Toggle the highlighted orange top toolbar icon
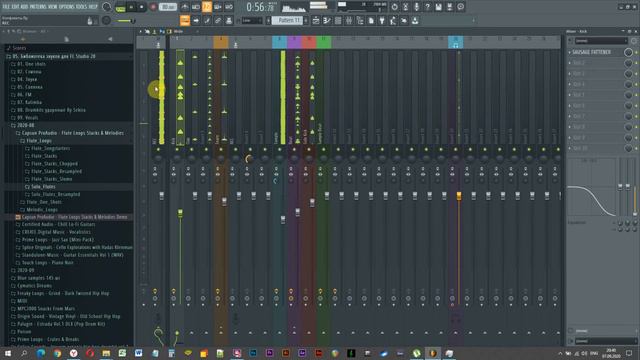 tap(207, 7)
